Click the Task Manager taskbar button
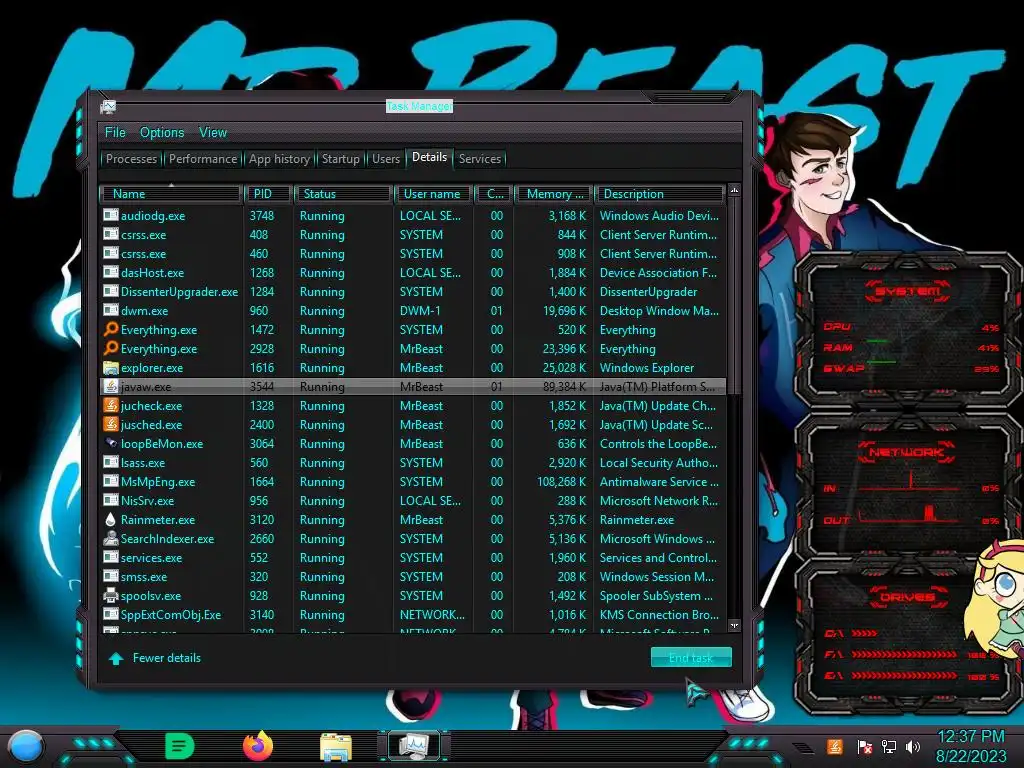The width and height of the screenshot is (1024, 768). [x=414, y=746]
